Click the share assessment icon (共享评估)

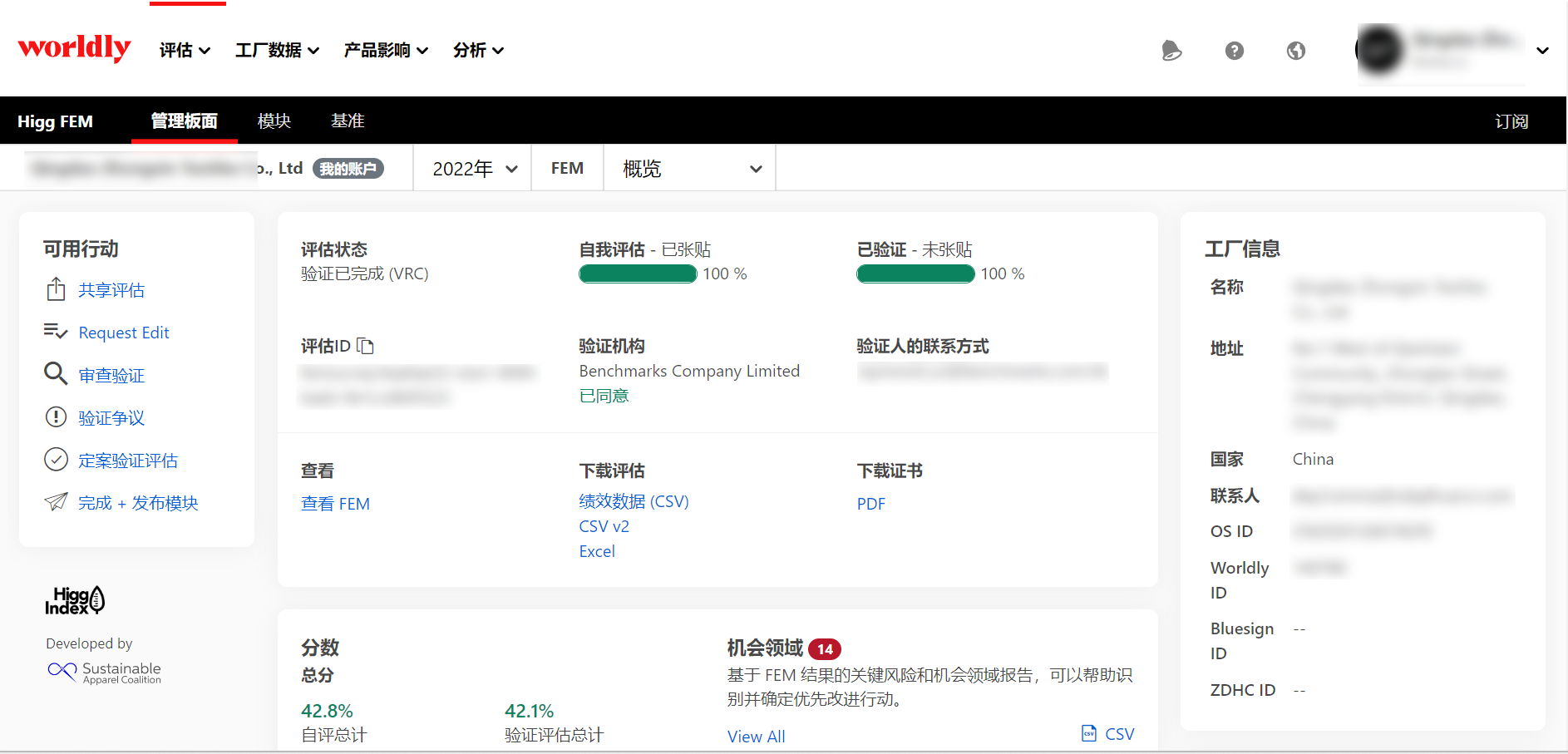56,289
